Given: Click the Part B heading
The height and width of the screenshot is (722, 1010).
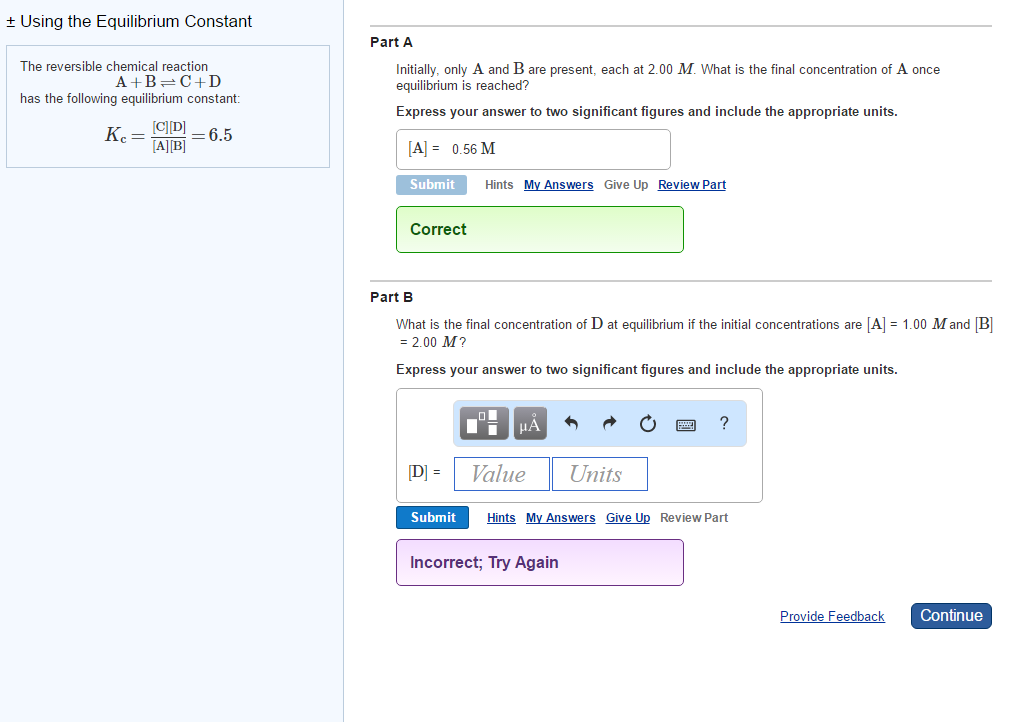Looking at the screenshot, I should [x=392, y=298].
